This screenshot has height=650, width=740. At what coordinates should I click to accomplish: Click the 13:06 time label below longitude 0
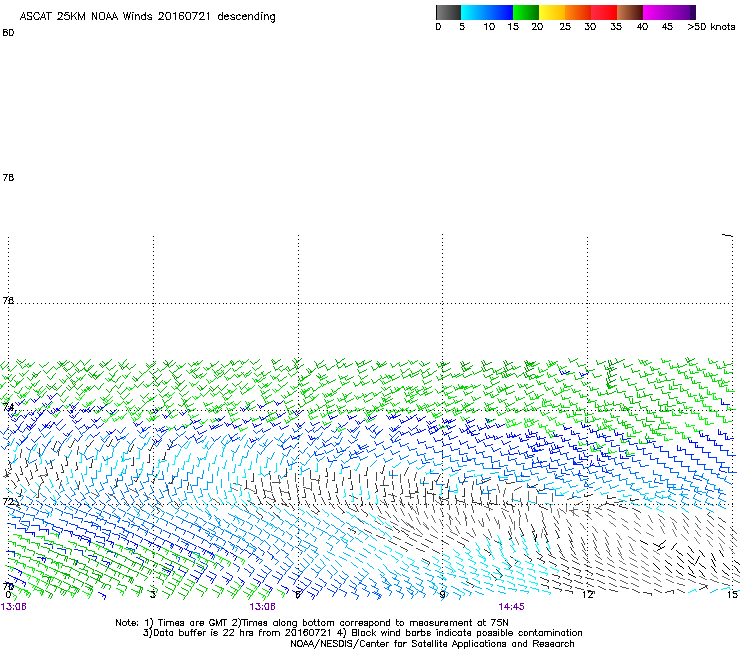point(14,607)
